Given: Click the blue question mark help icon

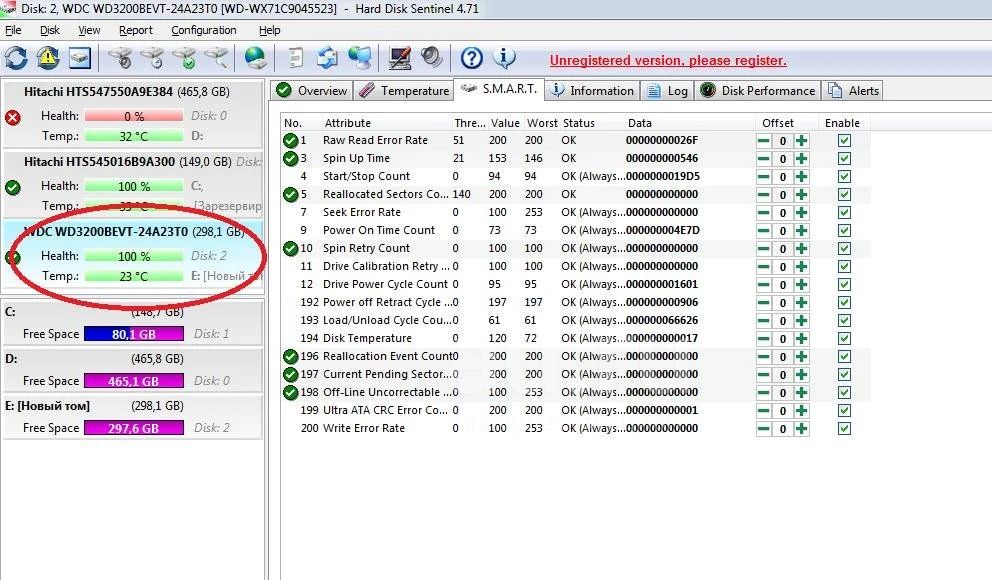Looking at the screenshot, I should pyautogui.click(x=471, y=58).
